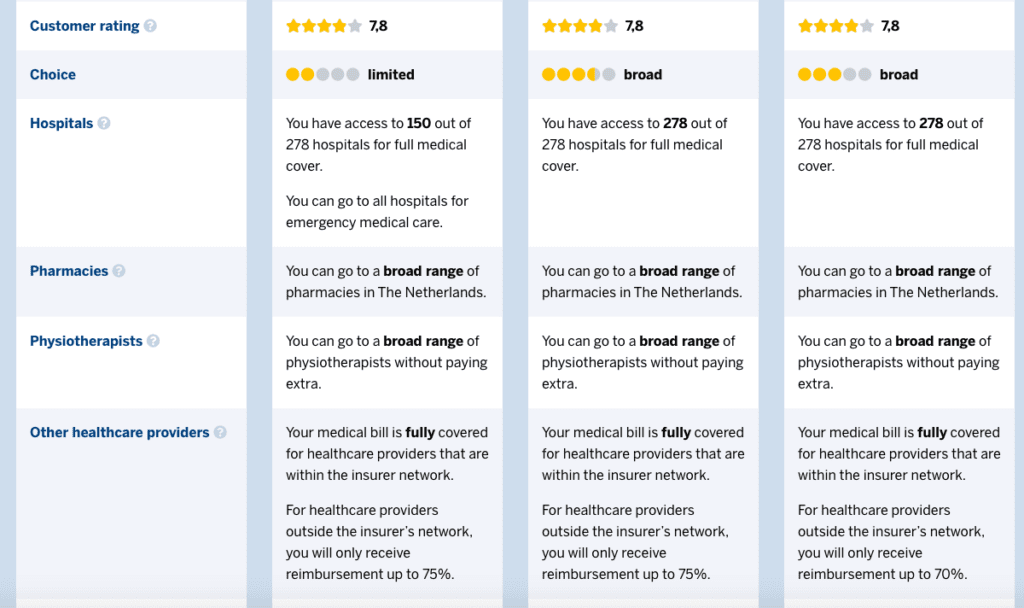
Task: Open the Pharmacies help tooltip
Action: coord(120,270)
